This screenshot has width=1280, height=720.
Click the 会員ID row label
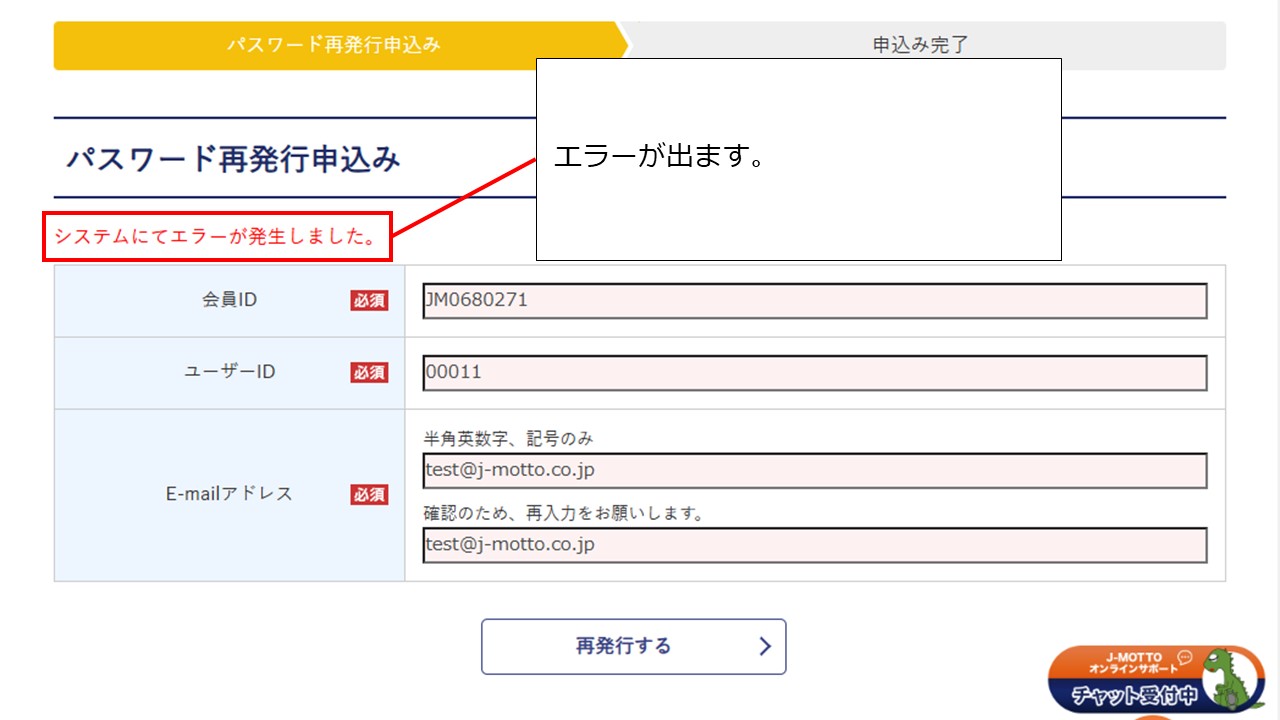229,300
